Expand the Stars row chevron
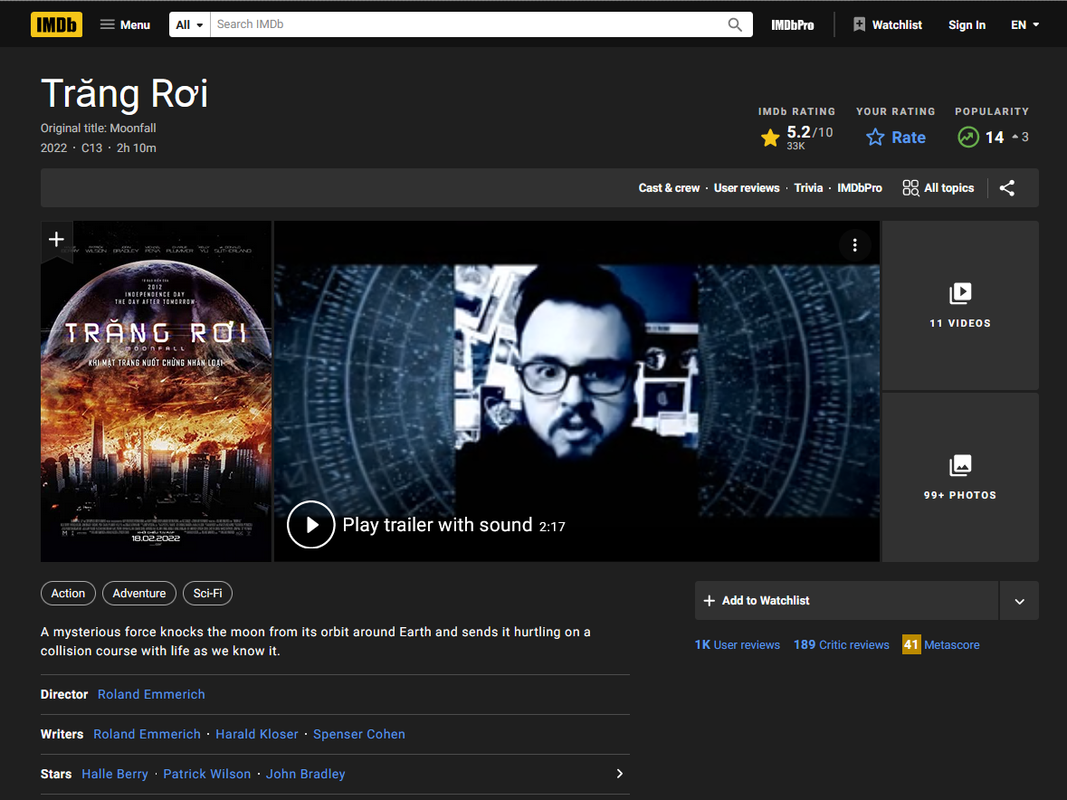The image size is (1067, 800). (619, 773)
